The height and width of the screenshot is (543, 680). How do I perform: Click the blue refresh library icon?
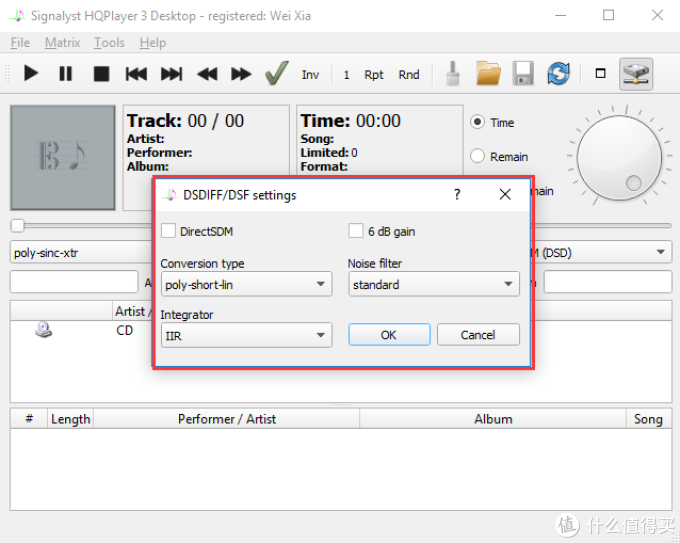pos(558,73)
